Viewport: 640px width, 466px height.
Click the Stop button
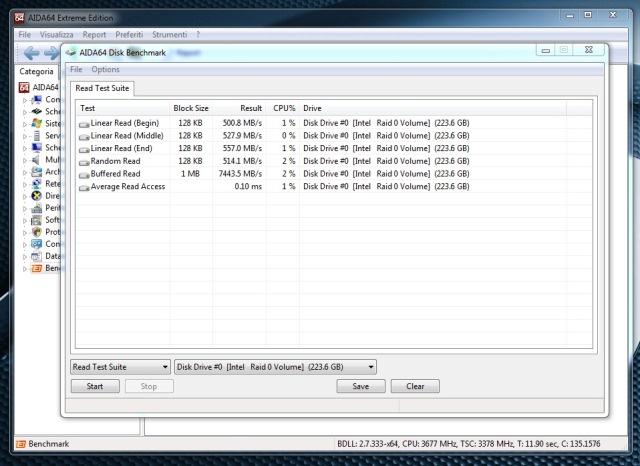point(149,386)
